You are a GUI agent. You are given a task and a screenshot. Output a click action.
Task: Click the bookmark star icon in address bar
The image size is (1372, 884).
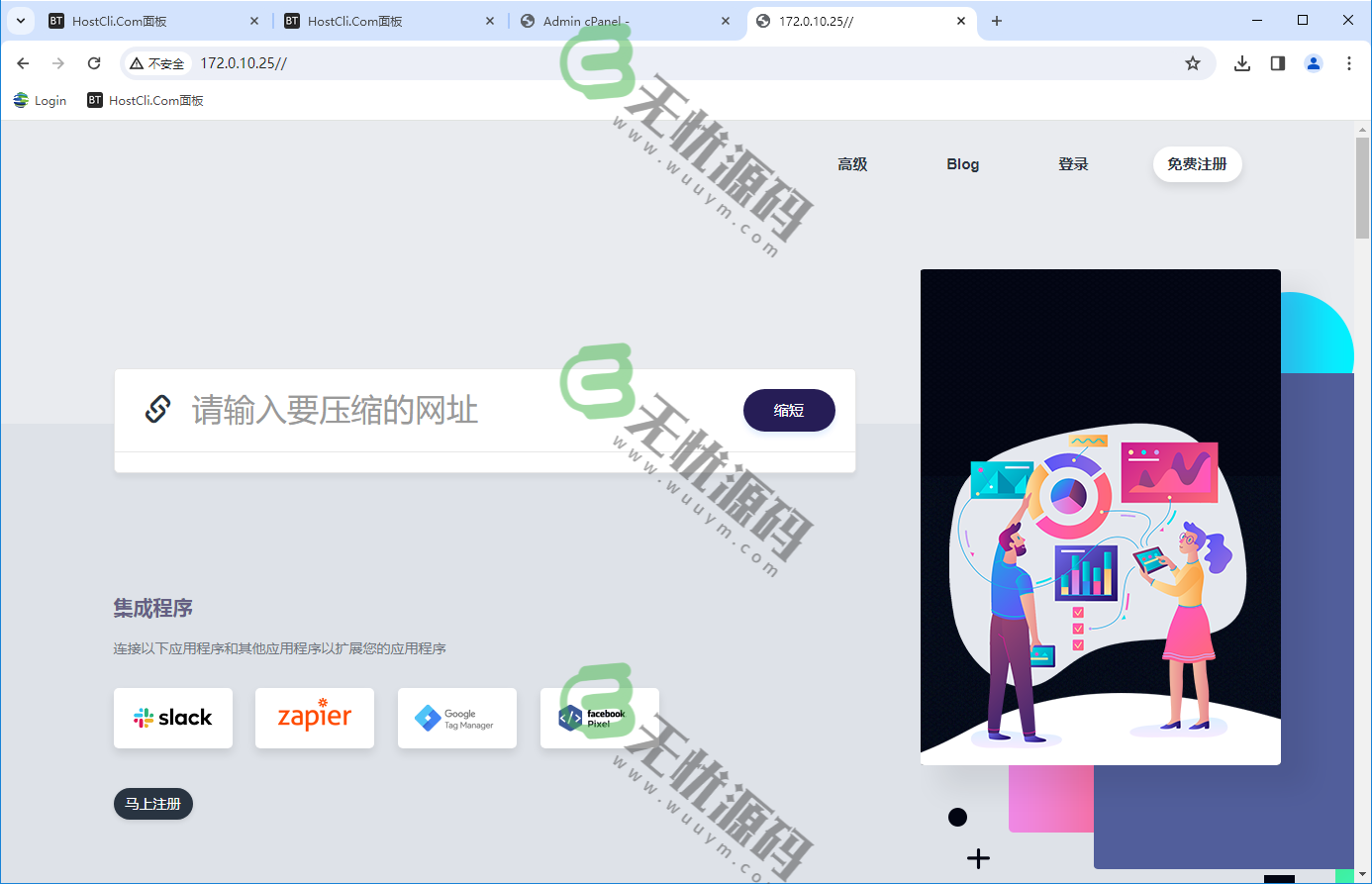(1193, 62)
